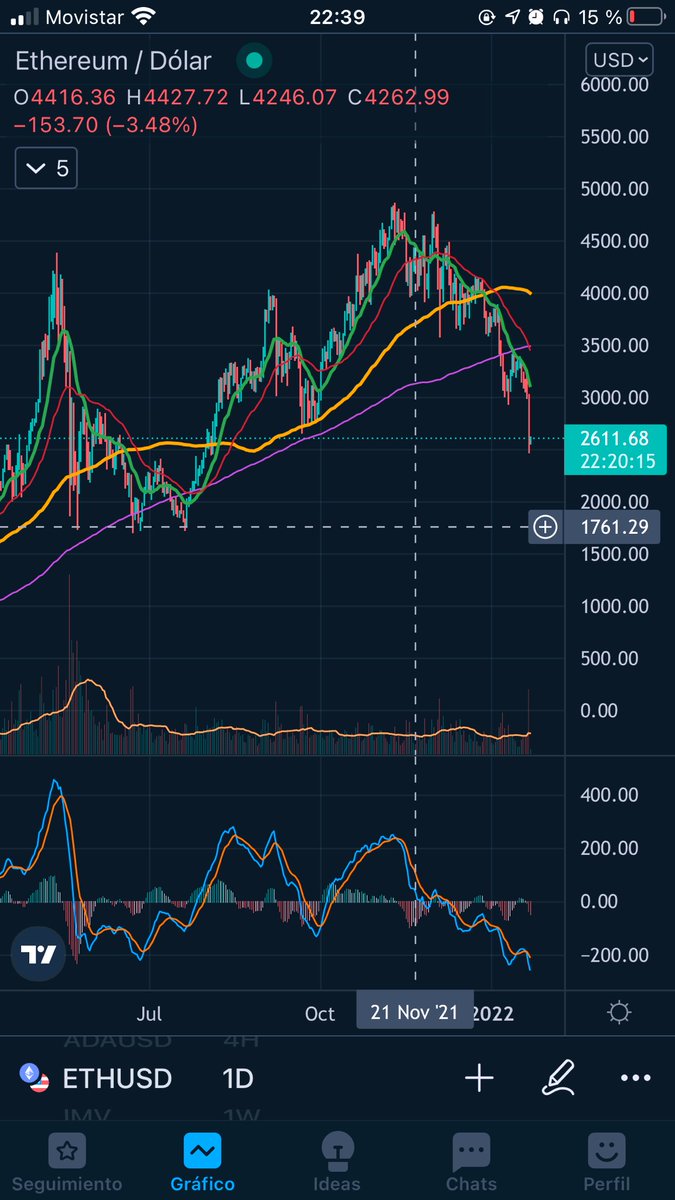675x1200 pixels.
Task: Select the 5000.00 price axis label
Action: pos(615,189)
